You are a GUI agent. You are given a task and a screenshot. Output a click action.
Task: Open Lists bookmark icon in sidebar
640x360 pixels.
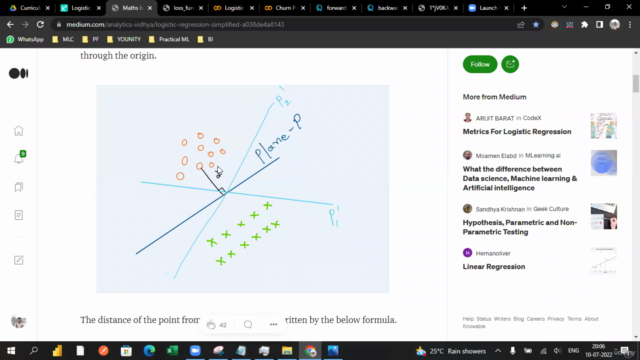tap(19, 187)
